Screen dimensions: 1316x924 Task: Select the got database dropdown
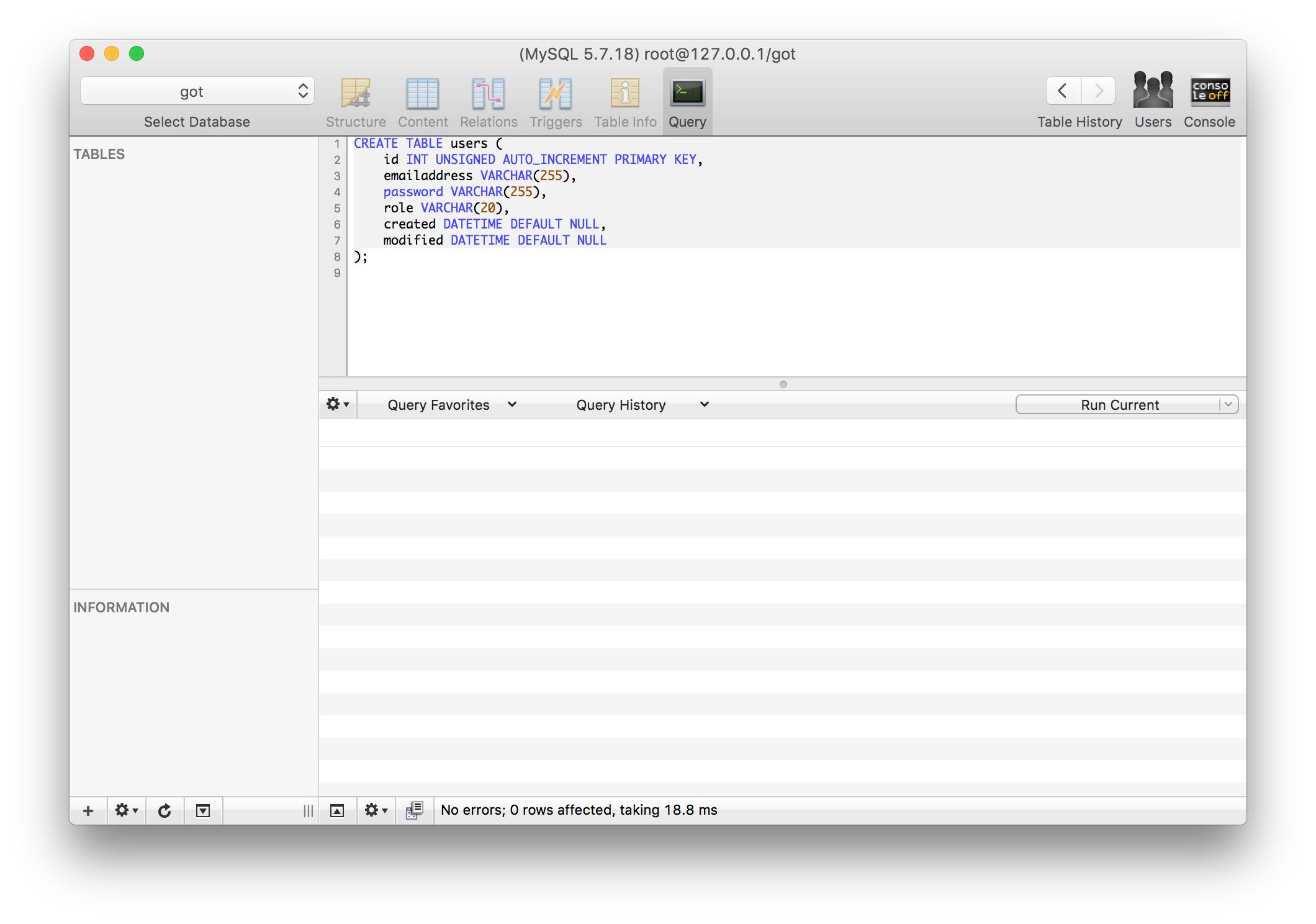coord(196,90)
